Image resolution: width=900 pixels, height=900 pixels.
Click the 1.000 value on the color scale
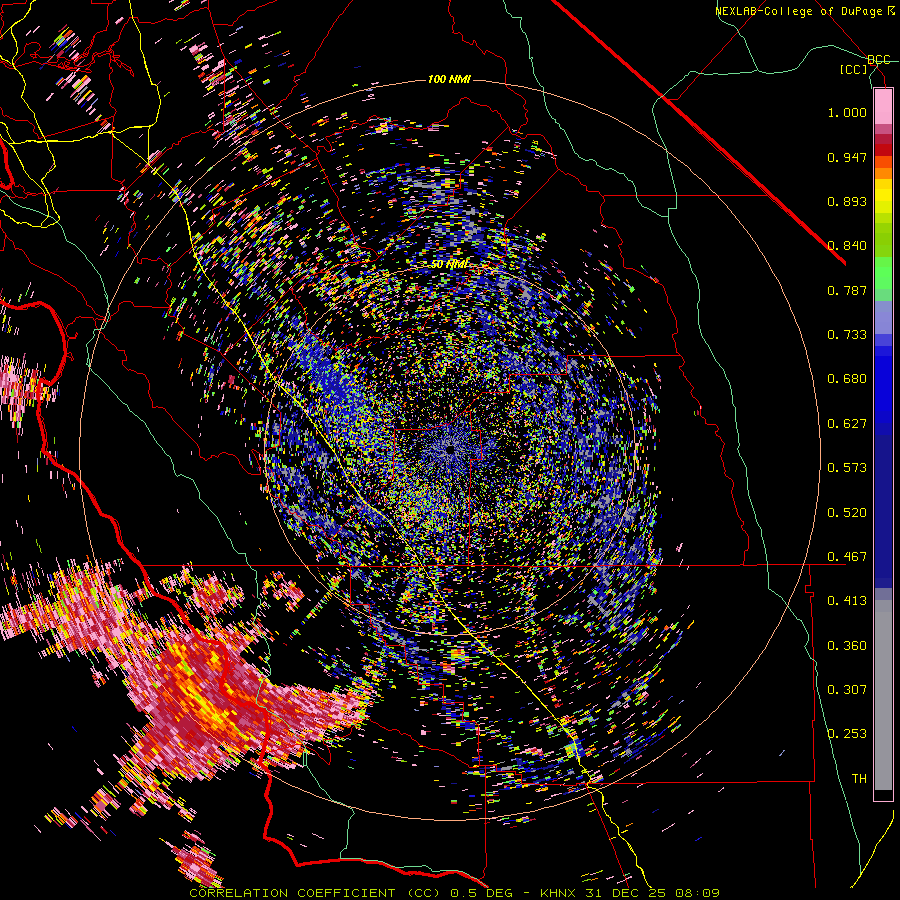pos(847,112)
